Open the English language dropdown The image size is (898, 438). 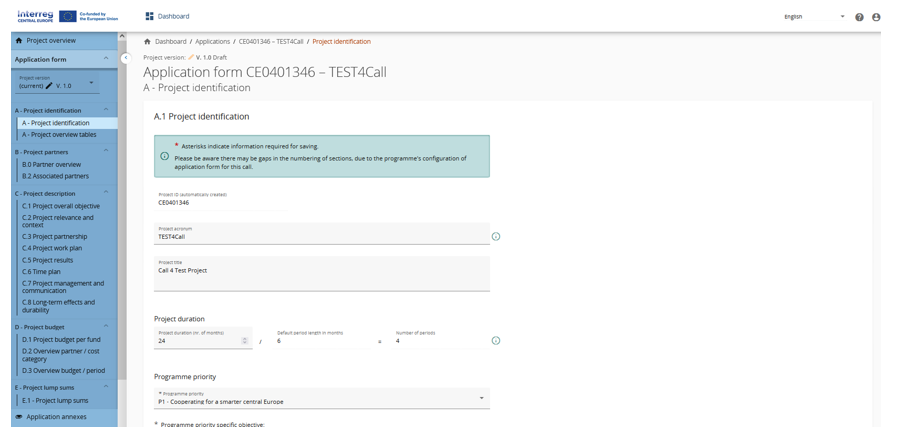click(x=814, y=17)
